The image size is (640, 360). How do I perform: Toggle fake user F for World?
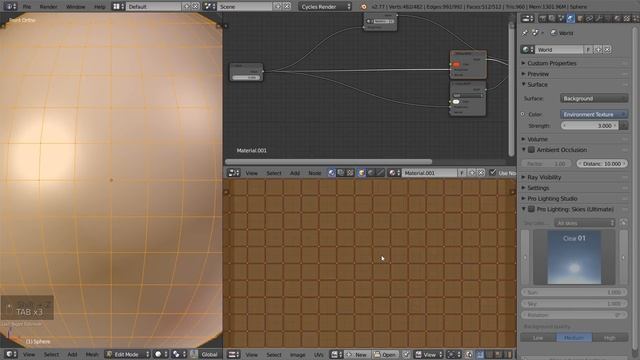click(x=588, y=49)
